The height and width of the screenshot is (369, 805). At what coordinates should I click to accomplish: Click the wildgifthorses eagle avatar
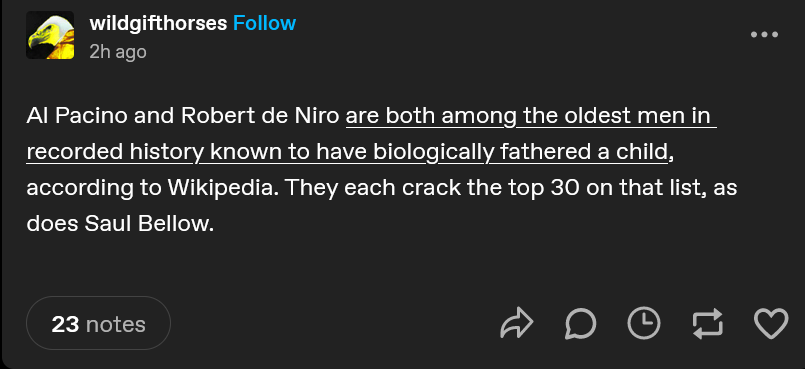click(x=50, y=35)
